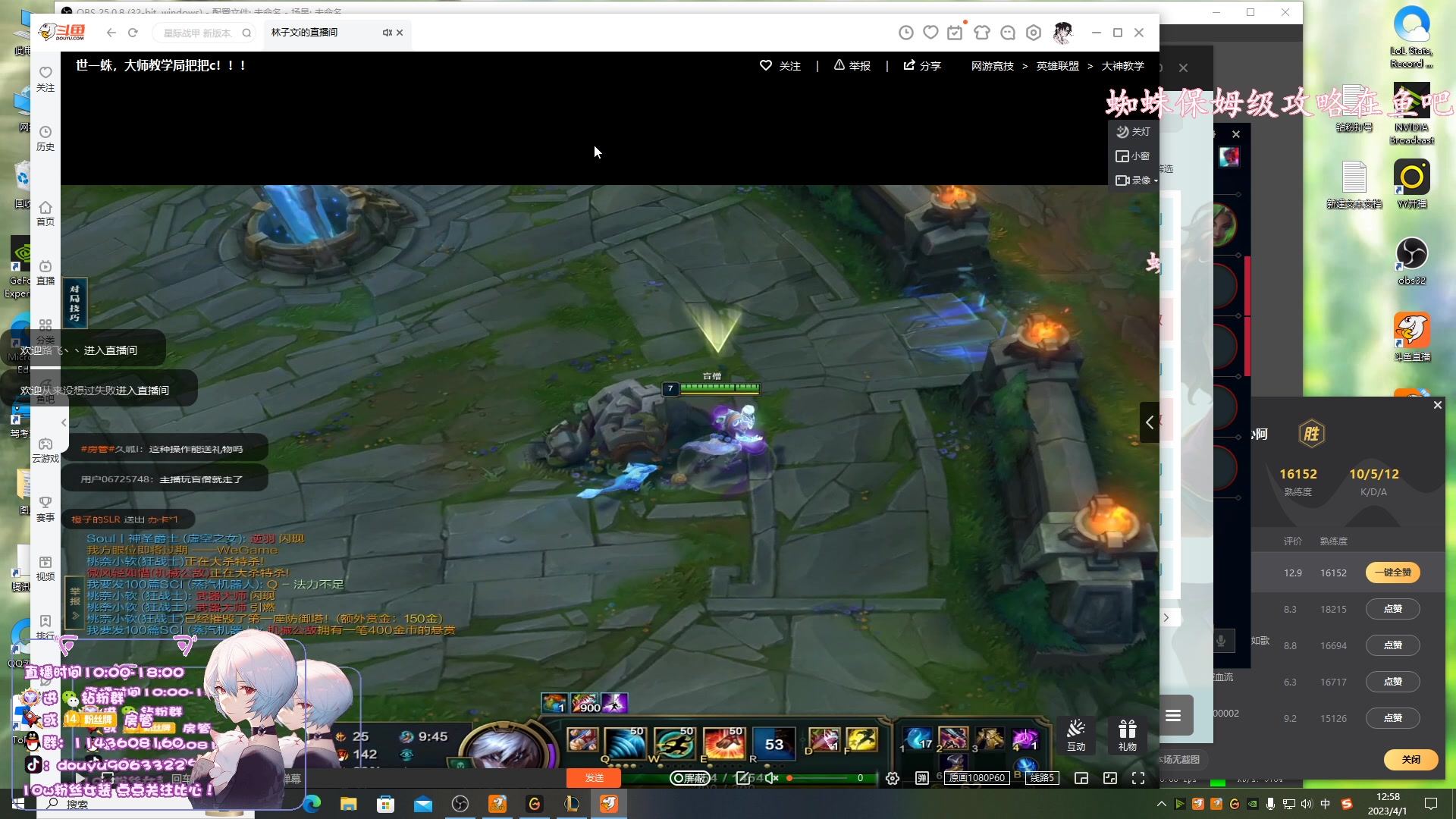Refresh the page with reload icon

[x=133, y=33]
